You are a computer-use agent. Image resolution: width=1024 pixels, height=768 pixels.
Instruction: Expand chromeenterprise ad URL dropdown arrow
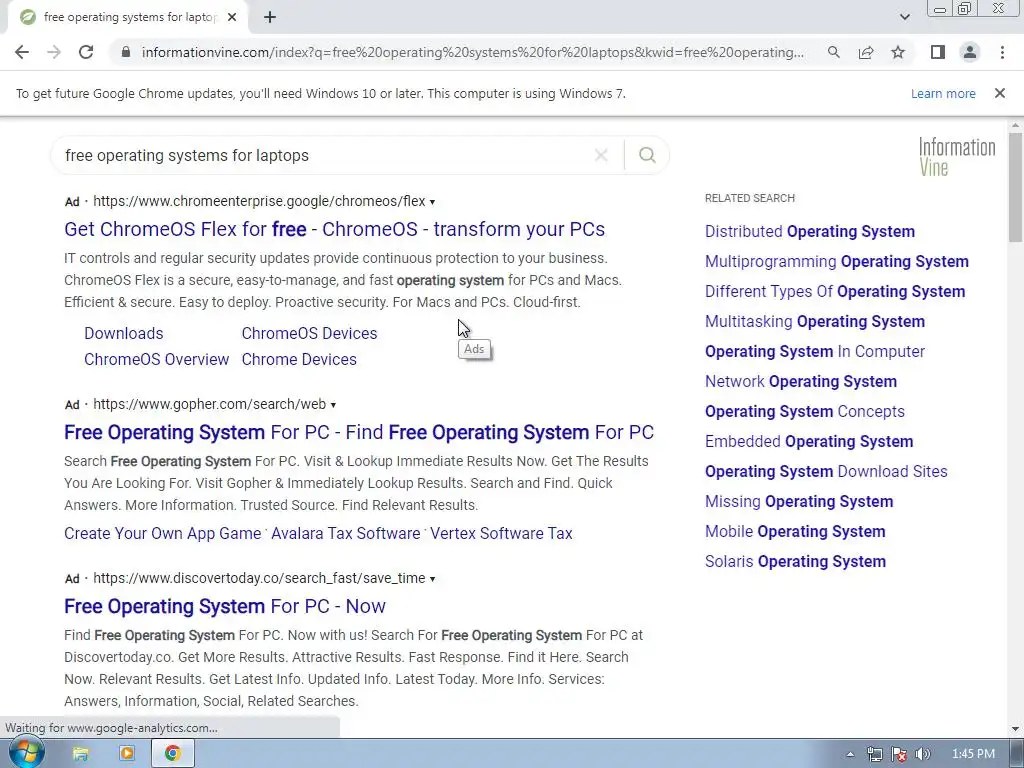432,202
